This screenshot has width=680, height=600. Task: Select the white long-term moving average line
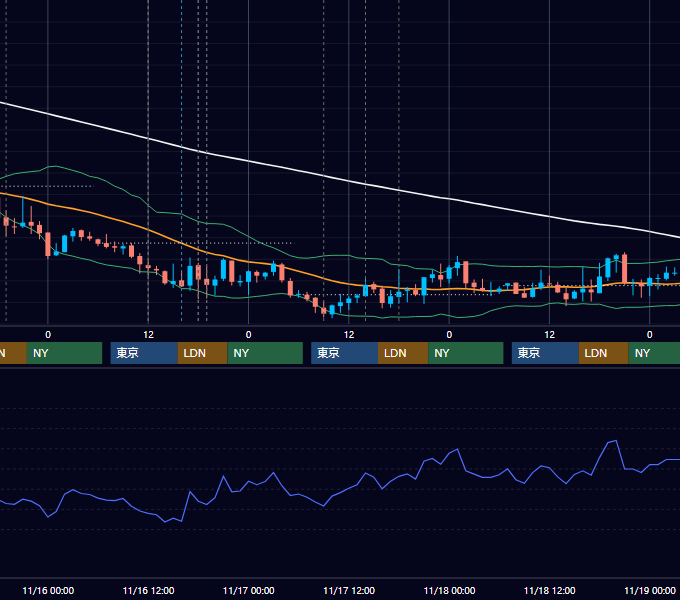click(347, 180)
